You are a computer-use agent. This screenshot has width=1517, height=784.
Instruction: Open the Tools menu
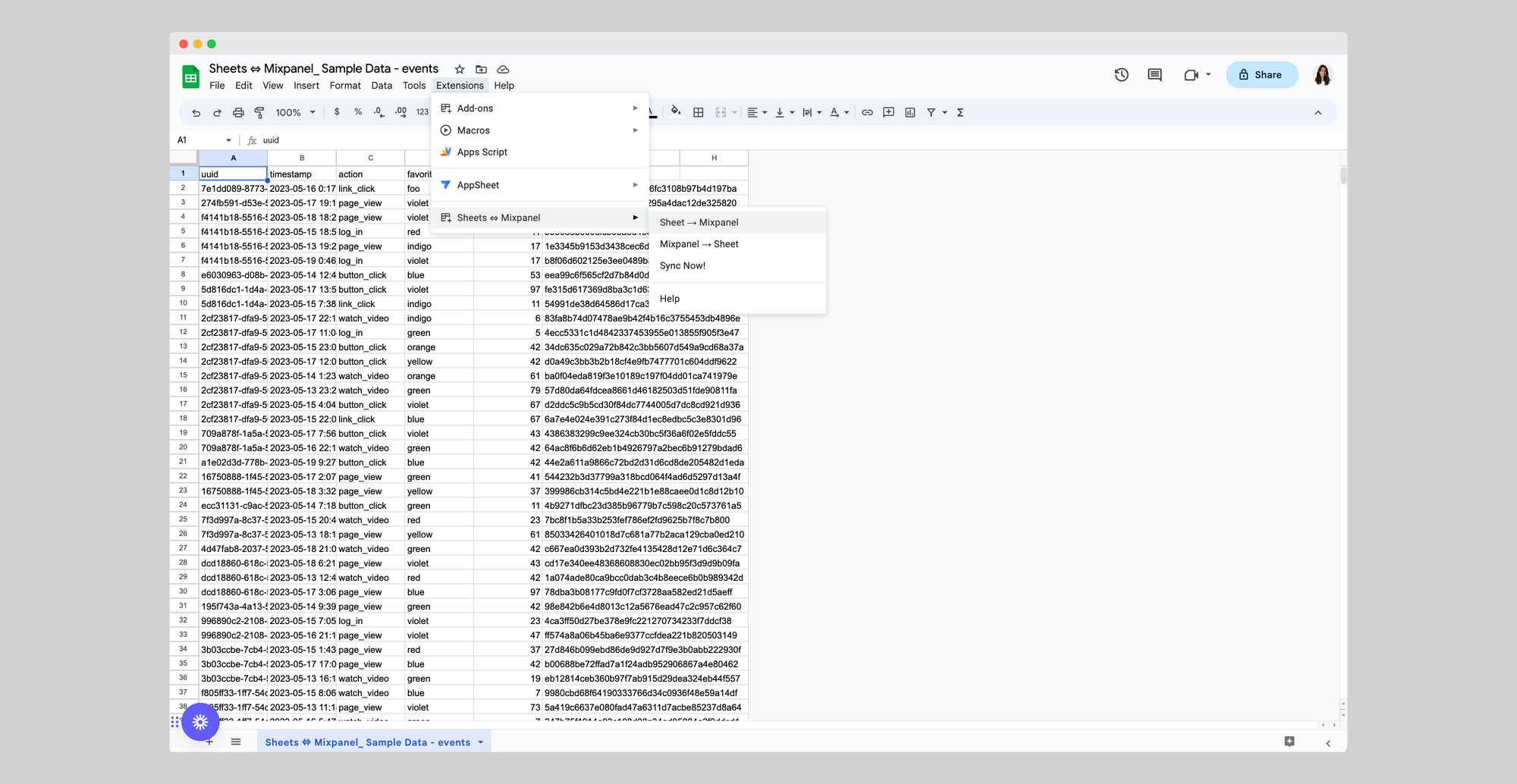point(414,86)
